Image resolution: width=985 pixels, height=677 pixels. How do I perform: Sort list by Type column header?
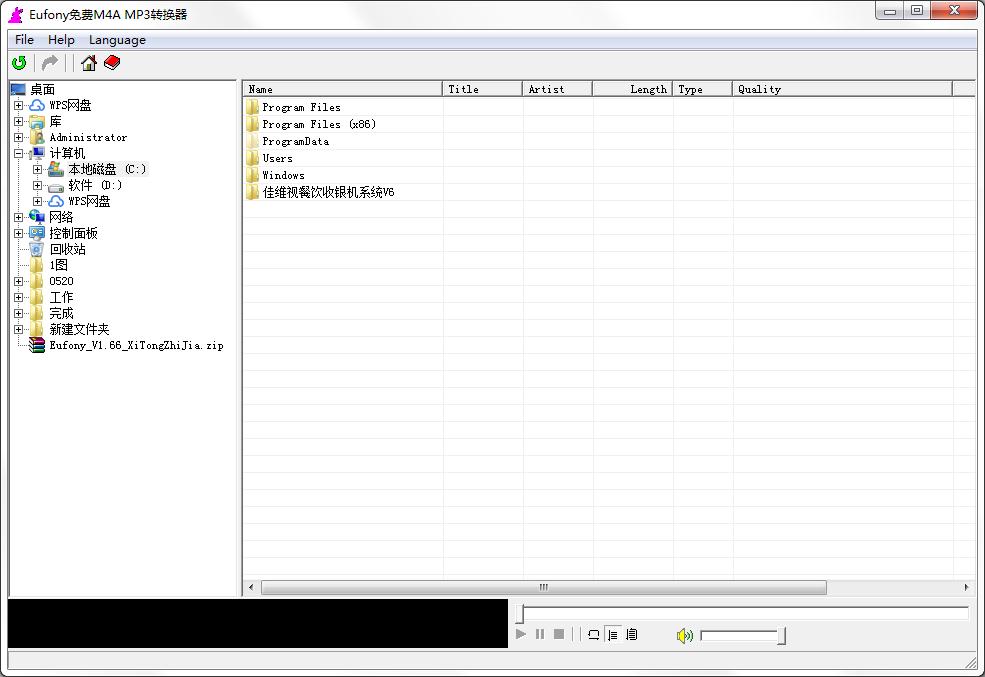click(x=702, y=89)
